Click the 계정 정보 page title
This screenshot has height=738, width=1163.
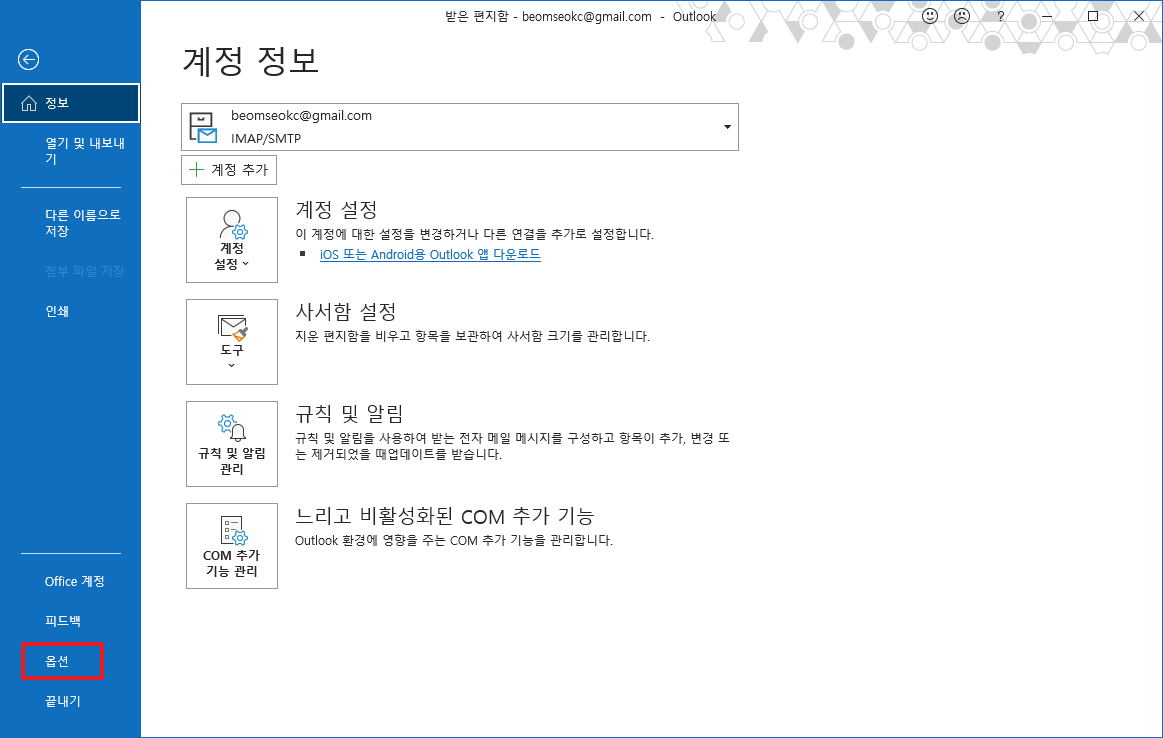pos(251,61)
